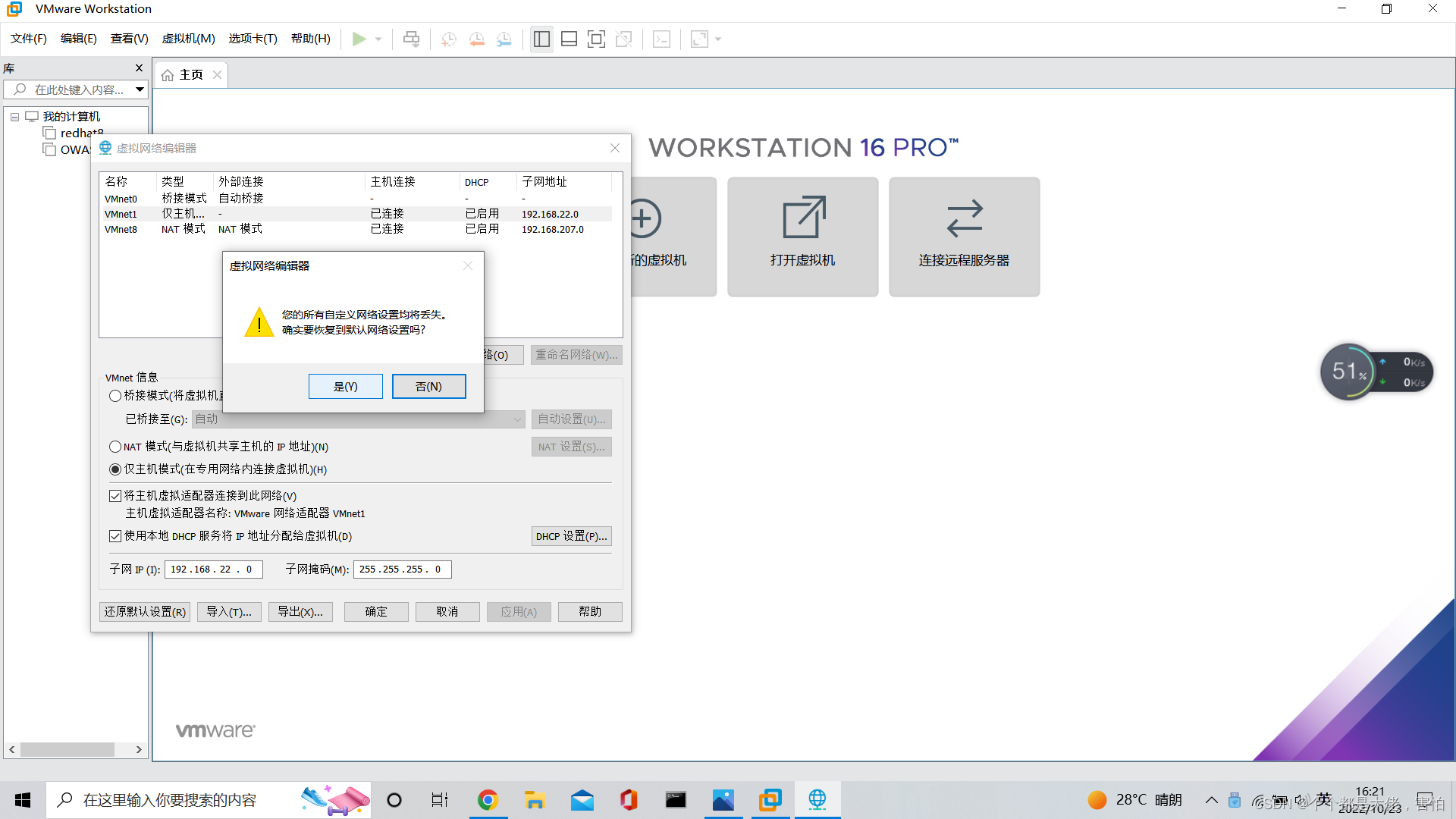The height and width of the screenshot is (819, 1456).
Task: Click the 51% speed monitor widget
Action: pos(1376,372)
